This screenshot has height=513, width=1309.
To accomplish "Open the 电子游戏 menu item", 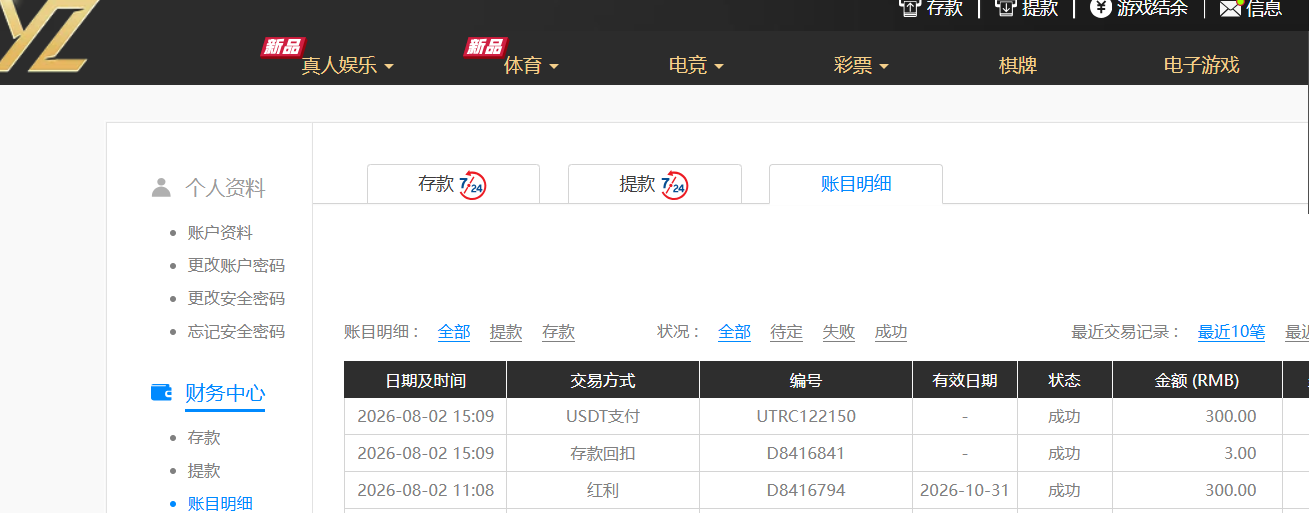I will [x=1201, y=66].
